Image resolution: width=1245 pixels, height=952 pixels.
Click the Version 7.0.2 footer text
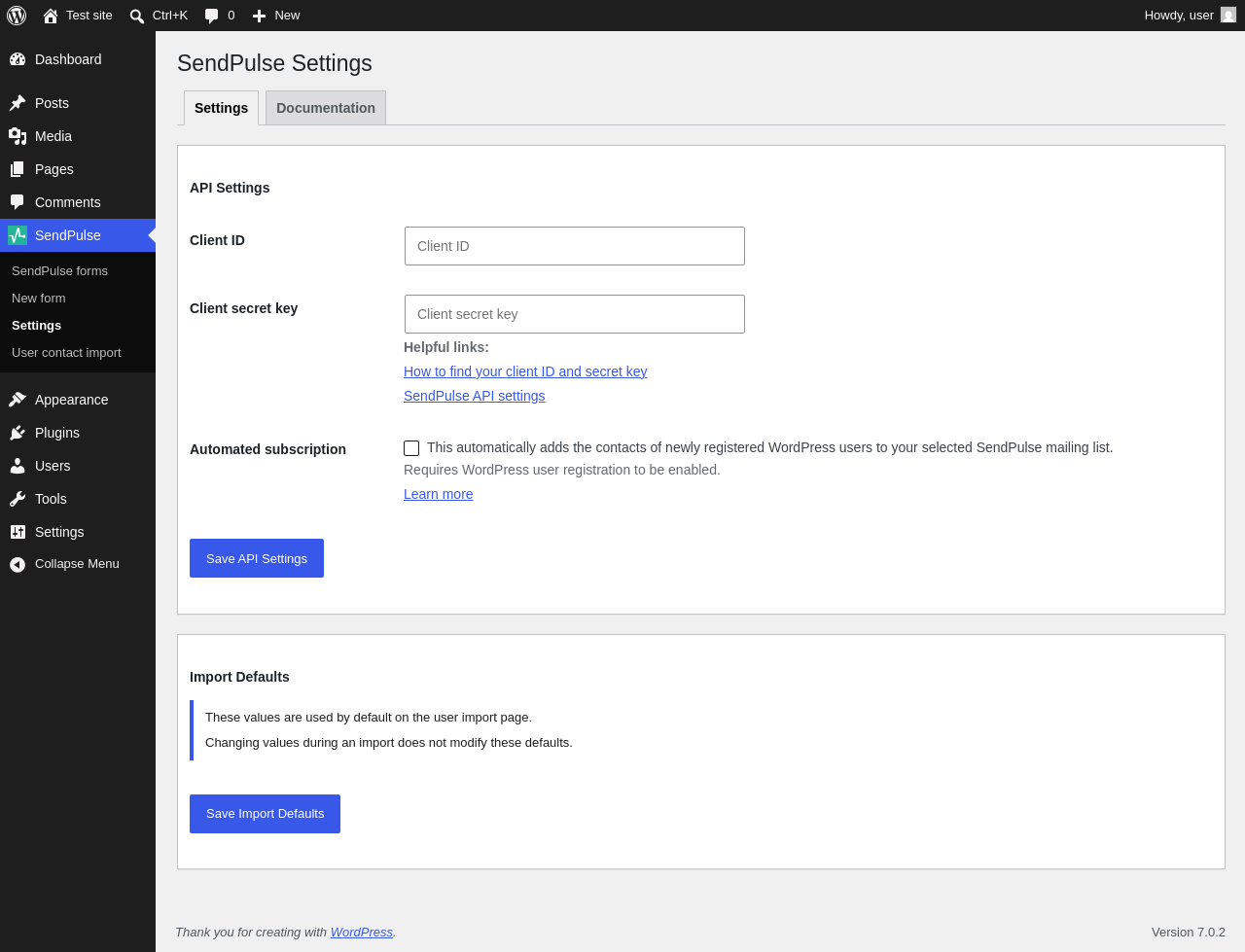coord(1189,932)
